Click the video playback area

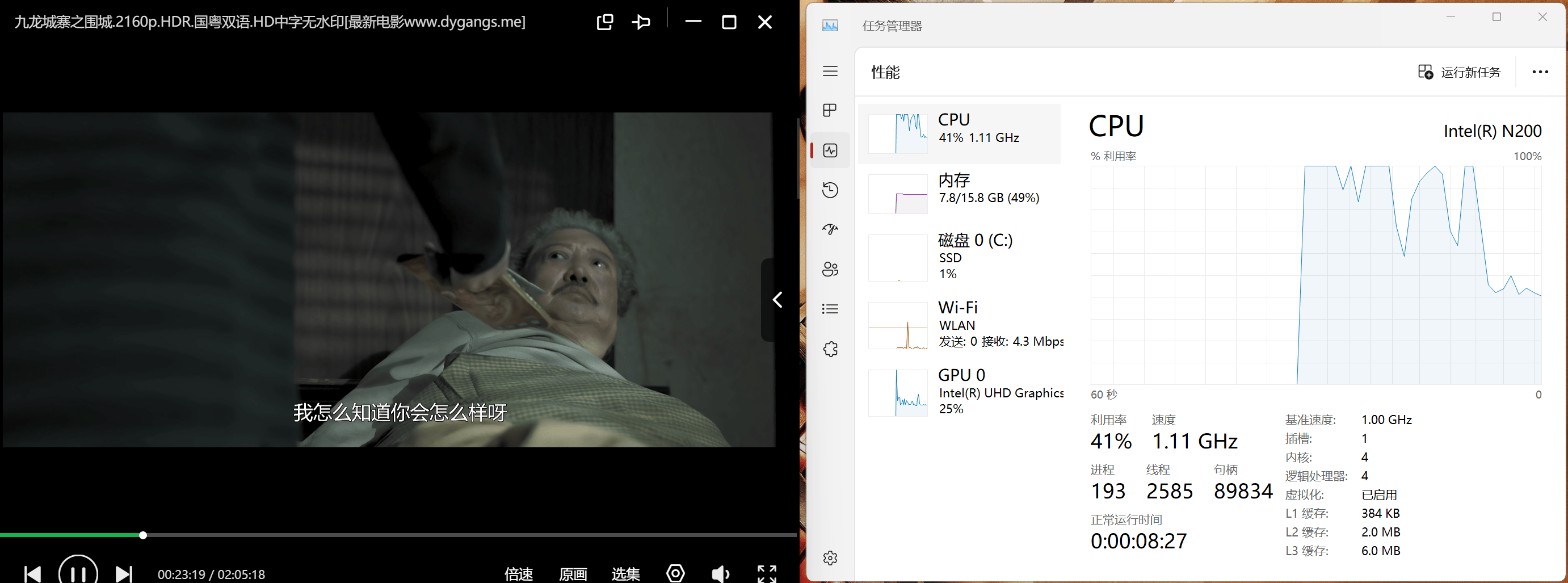click(388, 280)
